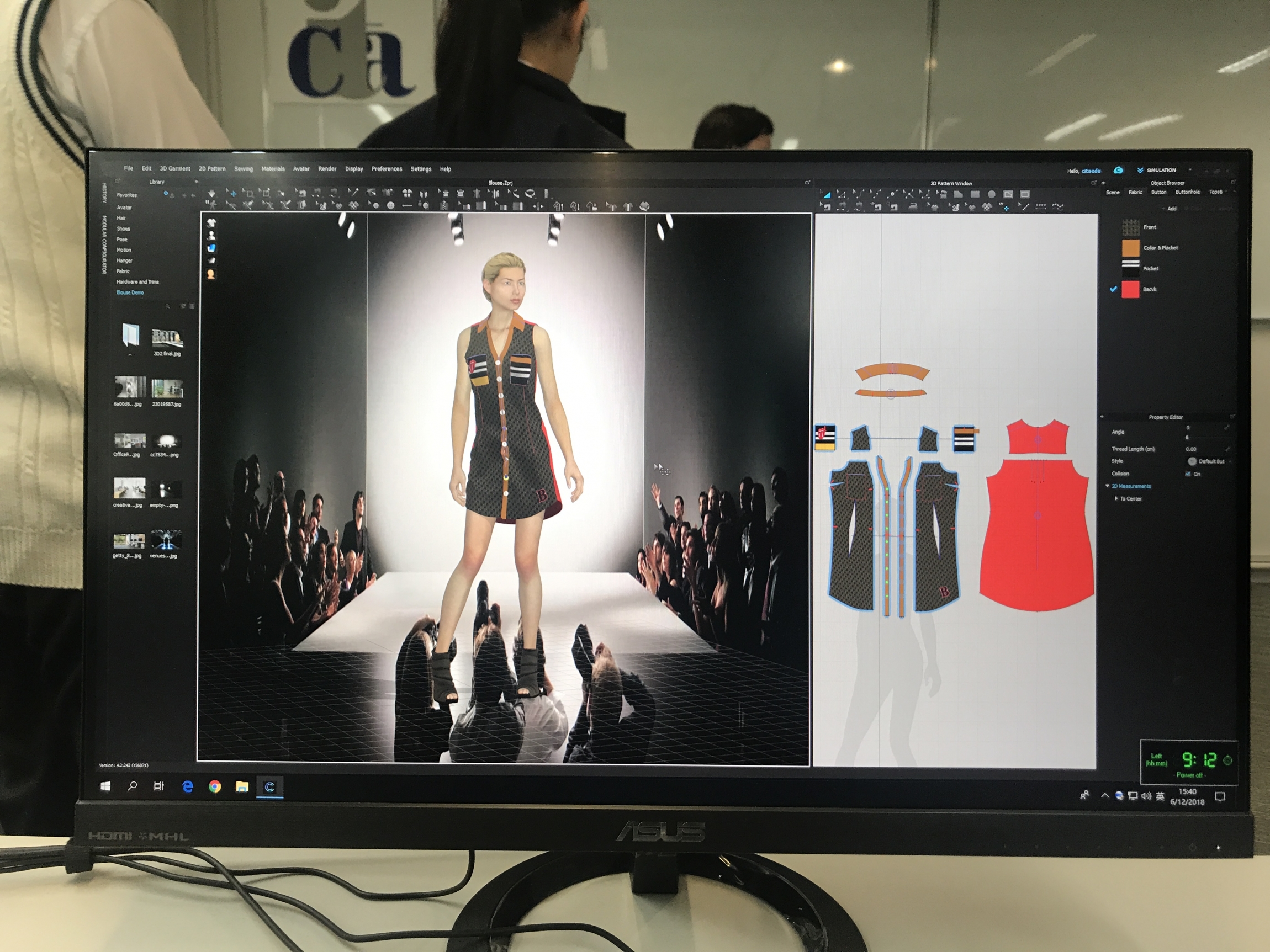The width and height of the screenshot is (1270, 952).
Task: Click the Steam iron tool icon
Action: click(x=913, y=207)
